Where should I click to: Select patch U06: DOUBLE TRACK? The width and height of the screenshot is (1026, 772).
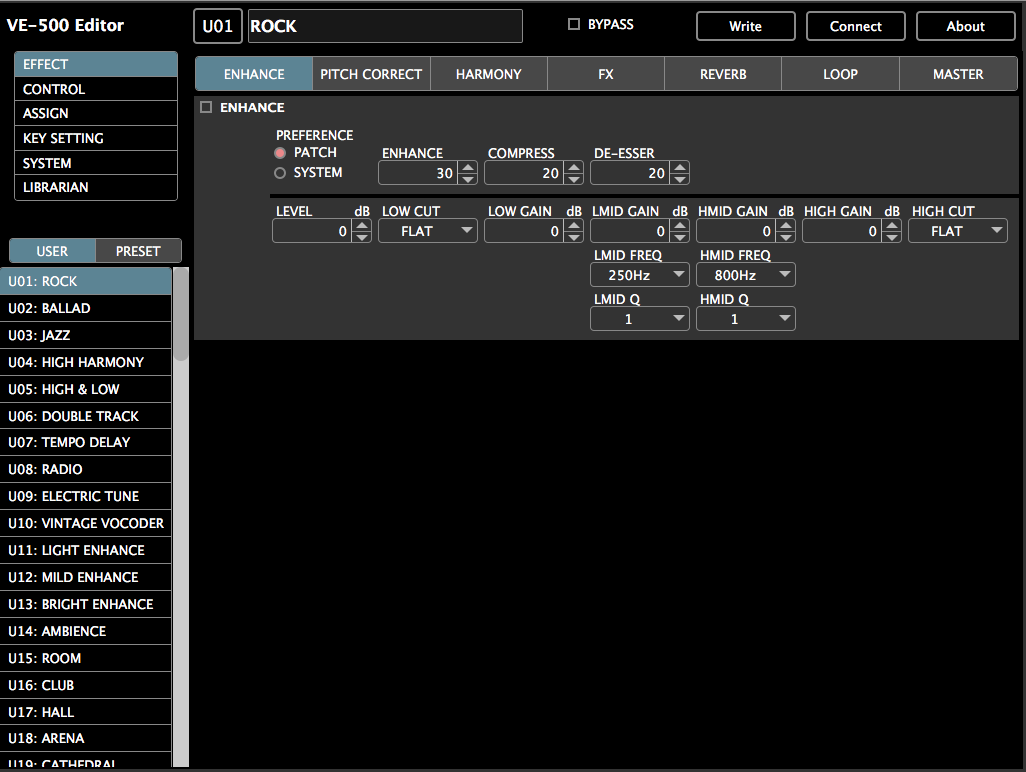tap(86, 416)
